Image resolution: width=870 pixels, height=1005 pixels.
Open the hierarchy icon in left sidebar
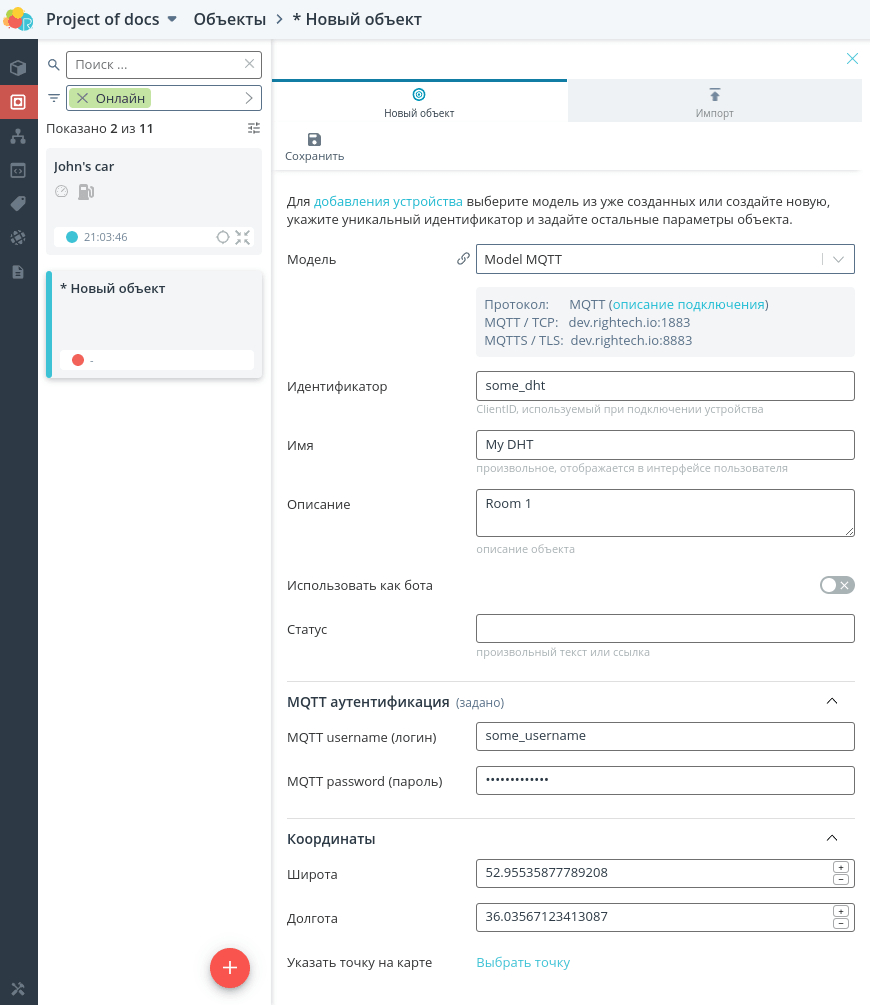coord(18,136)
